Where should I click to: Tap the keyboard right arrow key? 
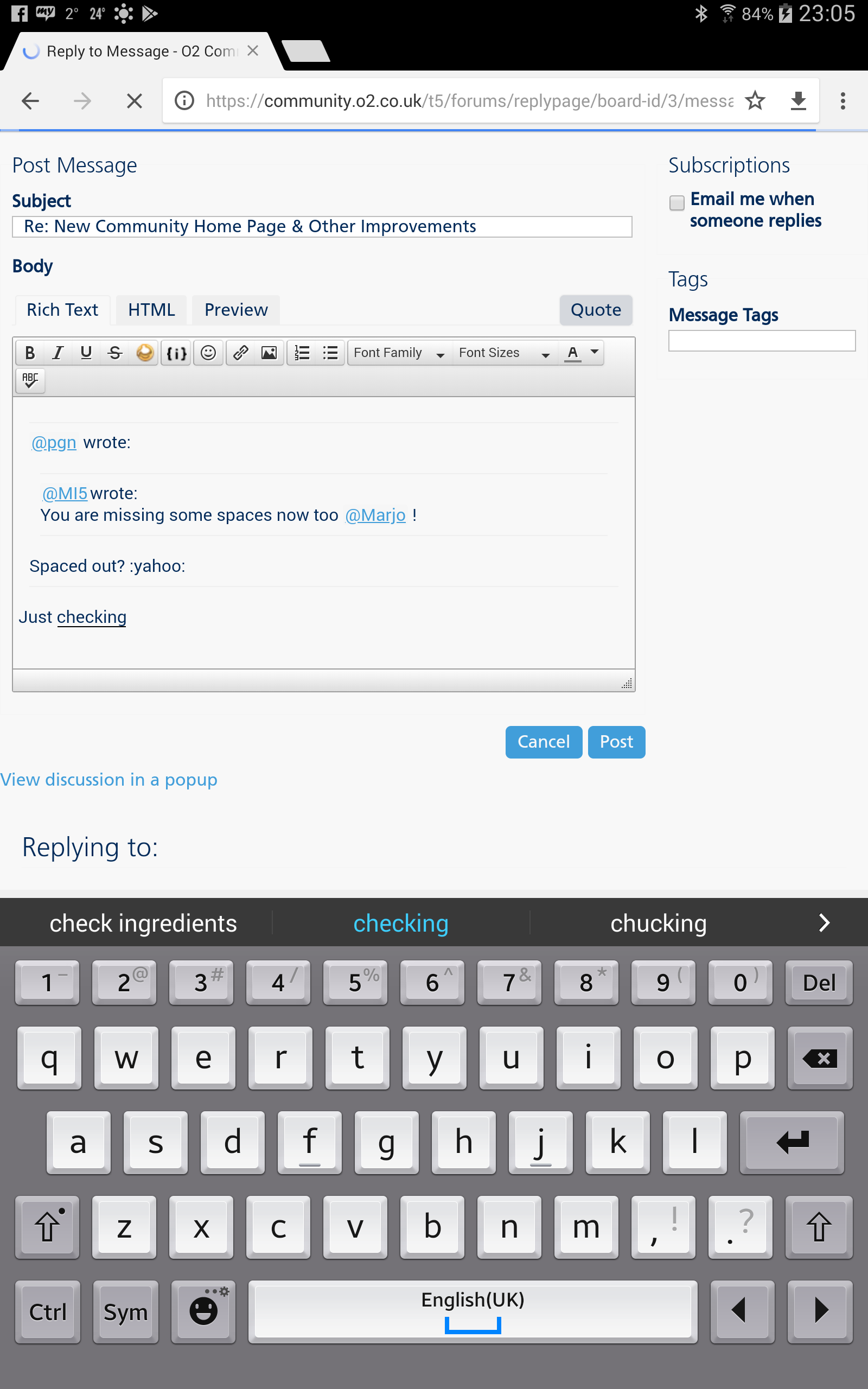tap(820, 1312)
